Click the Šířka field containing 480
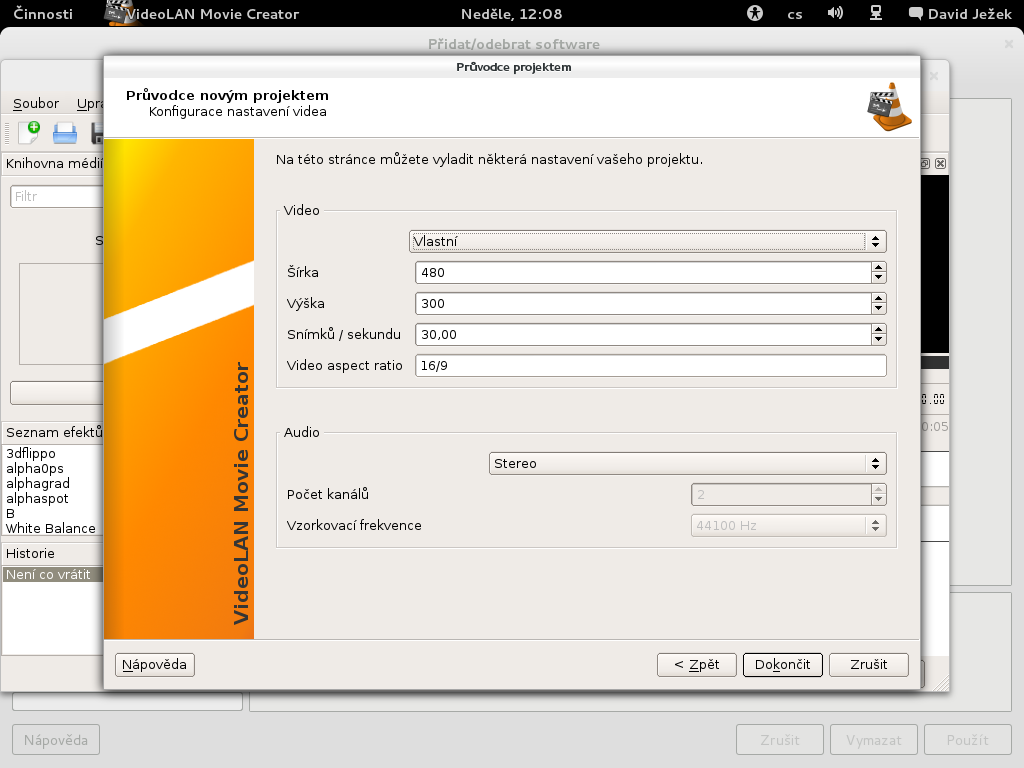1024x768 pixels. (x=643, y=272)
